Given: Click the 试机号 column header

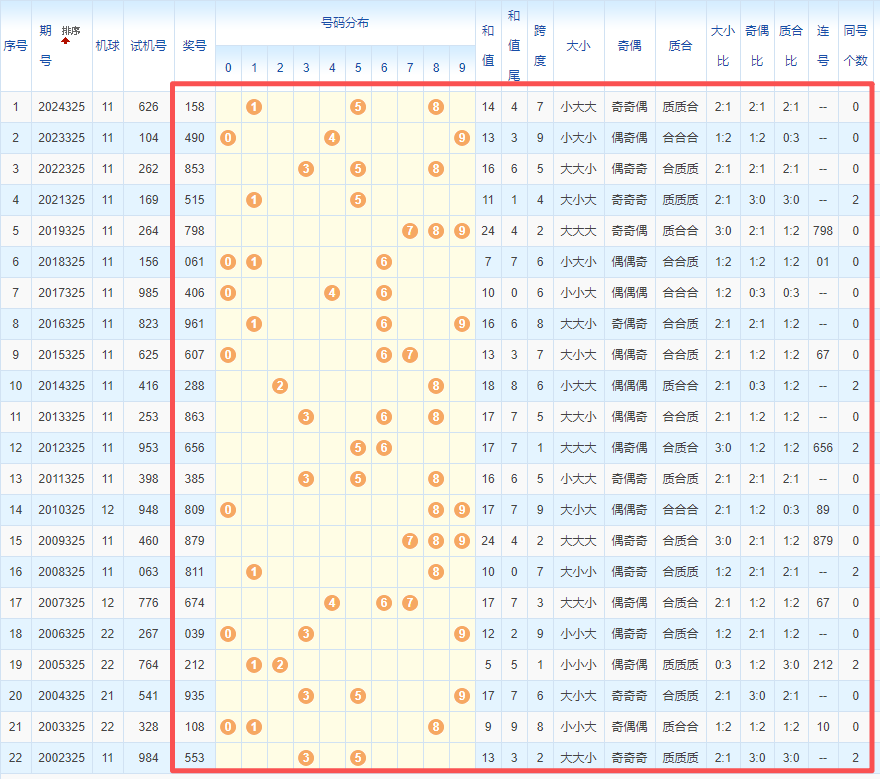Looking at the screenshot, I should click(149, 46).
